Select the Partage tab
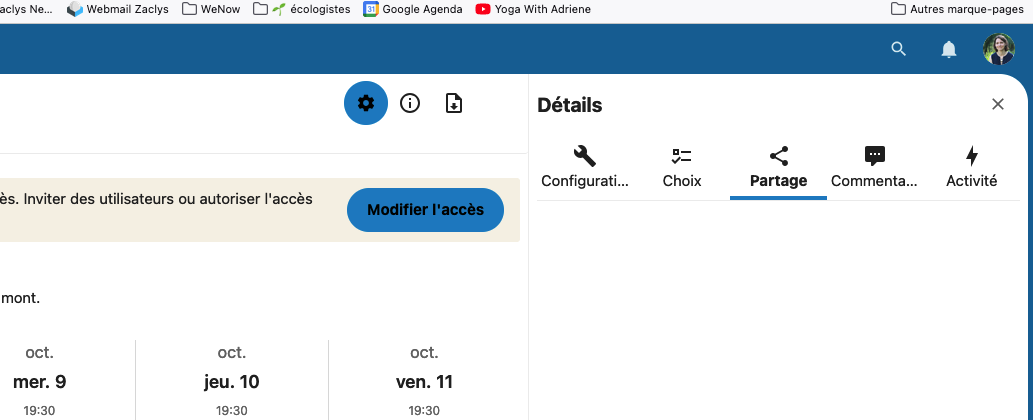Screen dimensions: 1033x420 point(778,168)
